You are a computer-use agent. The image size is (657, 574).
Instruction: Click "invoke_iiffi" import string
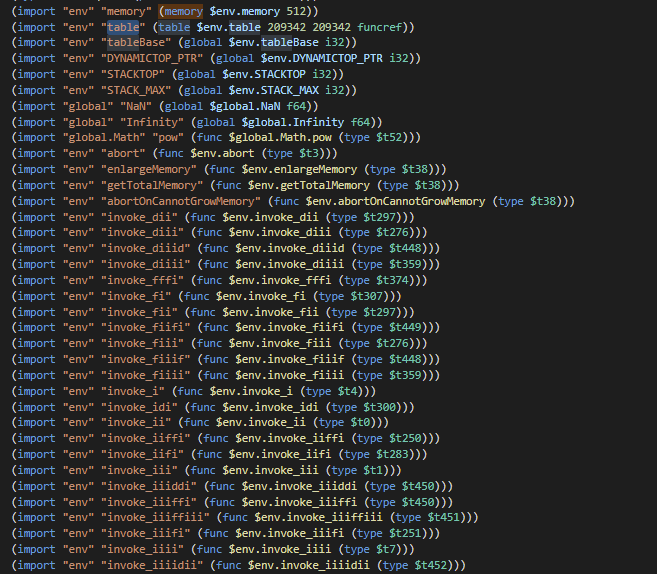pos(146,439)
